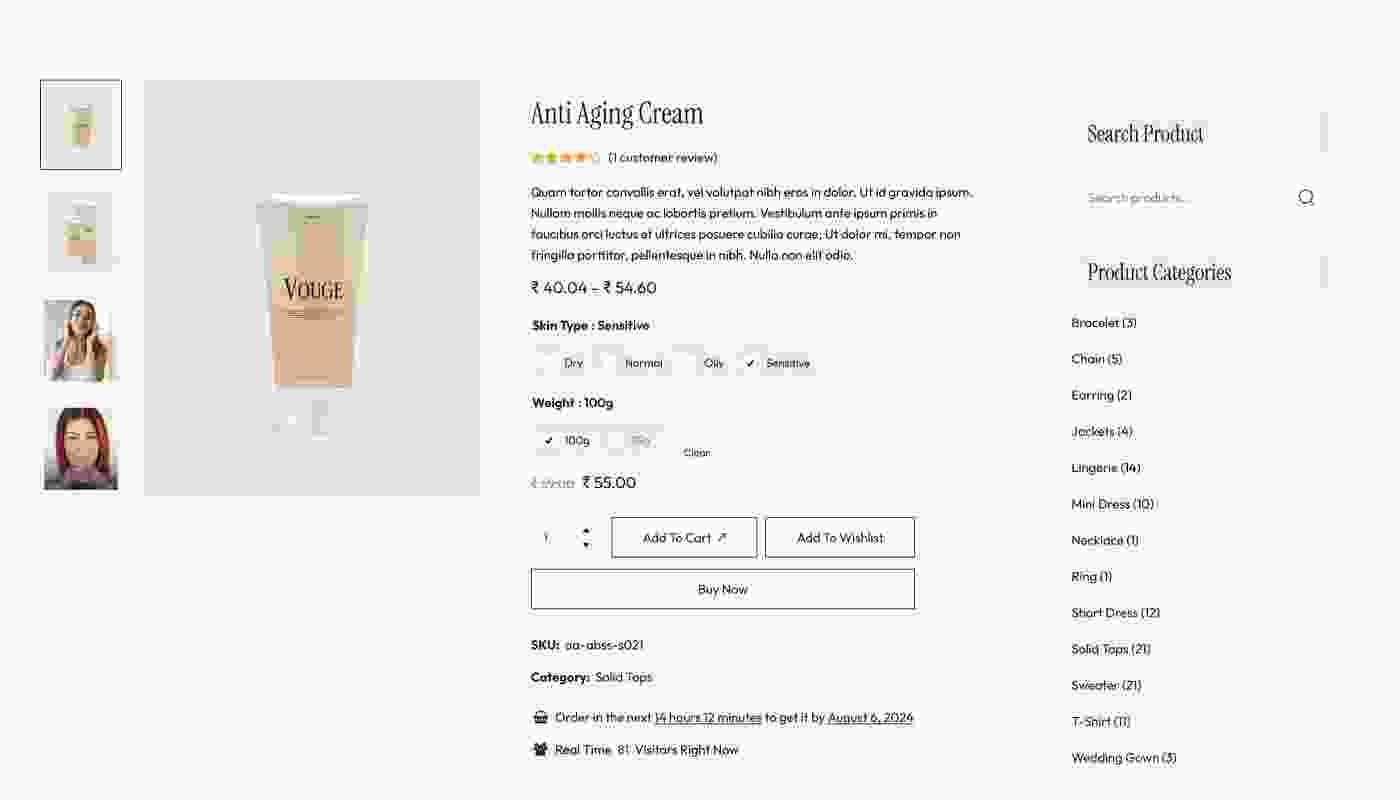Click the search products input field

1180,197
